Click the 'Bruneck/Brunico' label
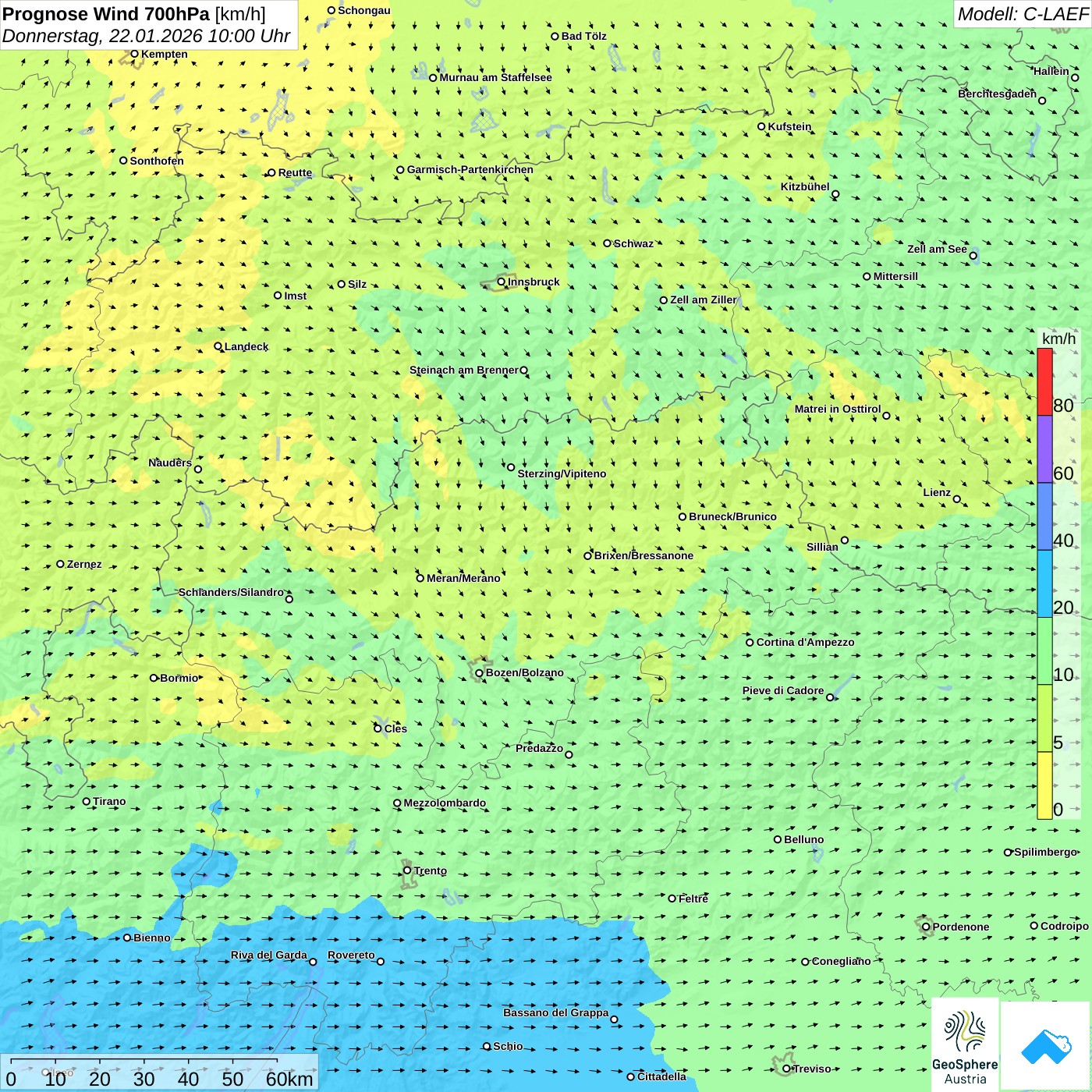 [732, 516]
